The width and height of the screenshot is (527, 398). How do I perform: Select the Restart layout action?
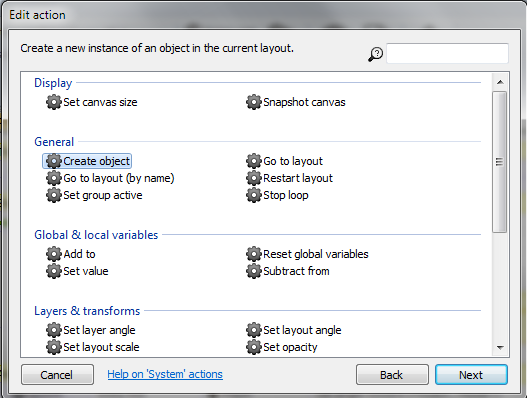(289, 178)
